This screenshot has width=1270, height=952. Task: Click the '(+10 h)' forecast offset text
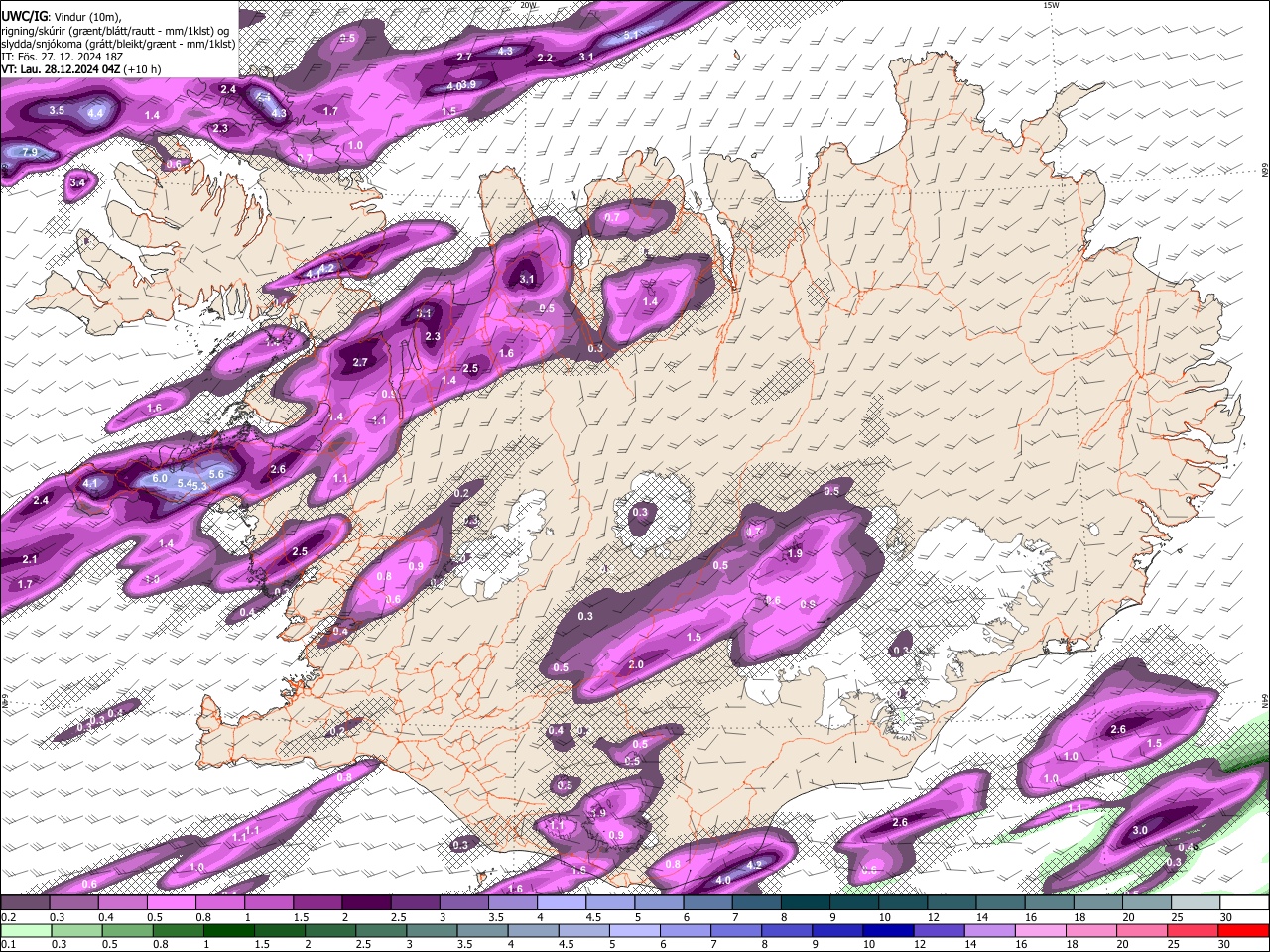143,69
